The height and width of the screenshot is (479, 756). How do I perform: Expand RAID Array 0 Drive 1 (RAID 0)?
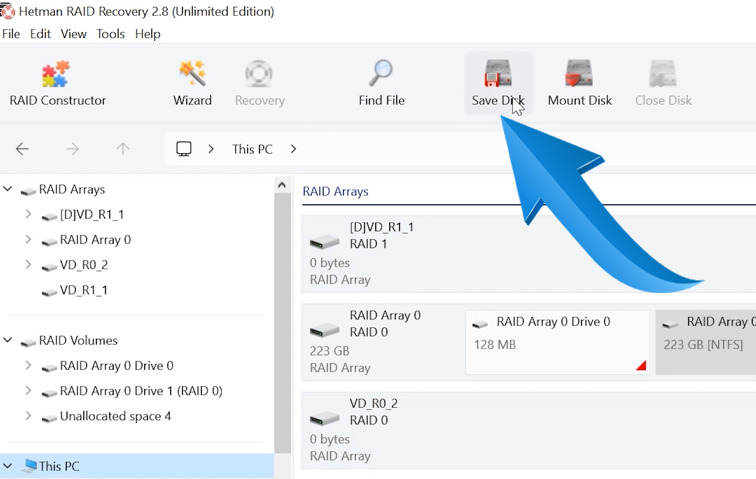pyautogui.click(x=28, y=391)
